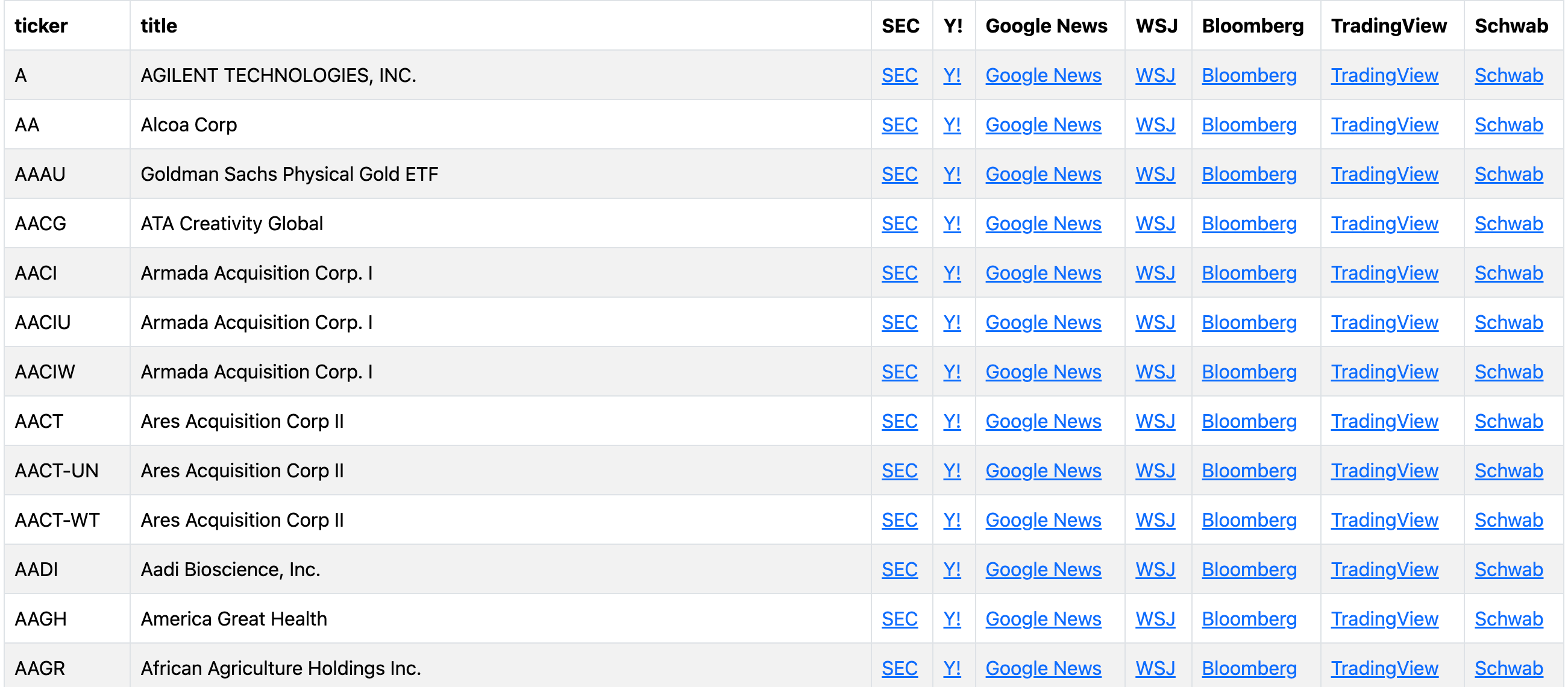Open SEC link for AACT ticker

[899, 421]
